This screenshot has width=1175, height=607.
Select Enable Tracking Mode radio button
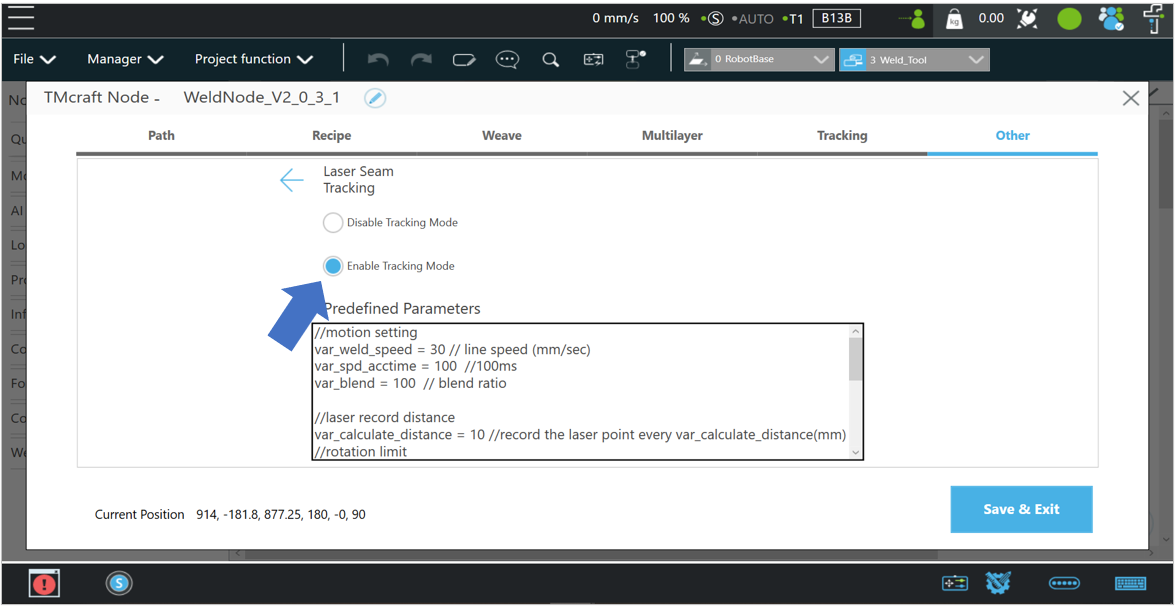click(333, 266)
